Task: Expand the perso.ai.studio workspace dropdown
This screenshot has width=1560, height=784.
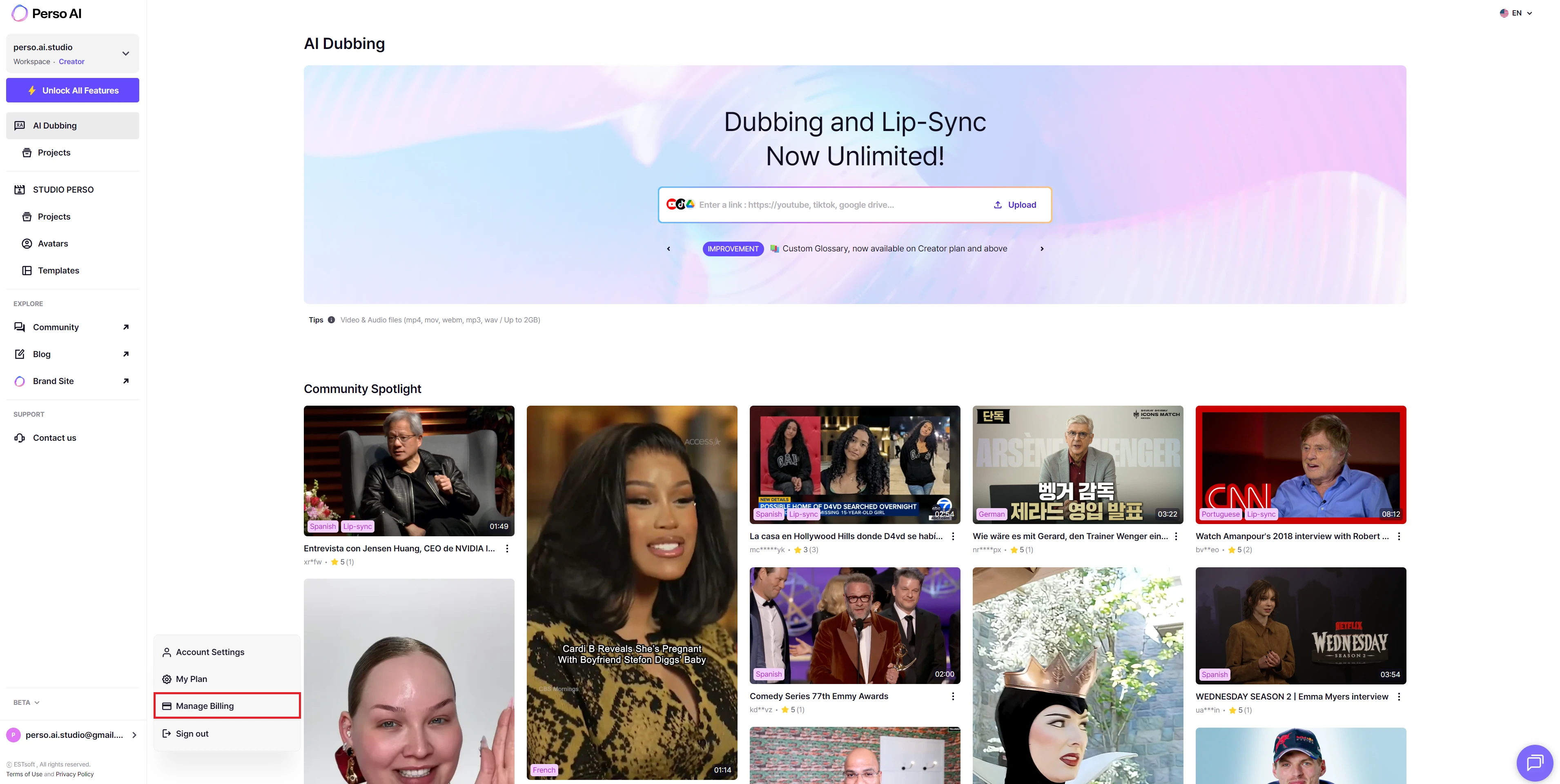Action: [125, 53]
